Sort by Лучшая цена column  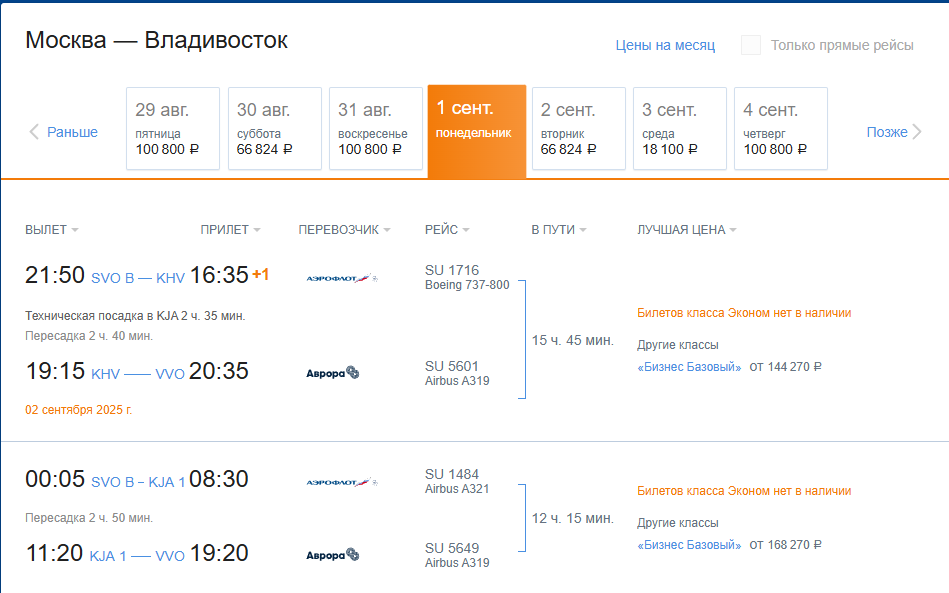tap(687, 230)
